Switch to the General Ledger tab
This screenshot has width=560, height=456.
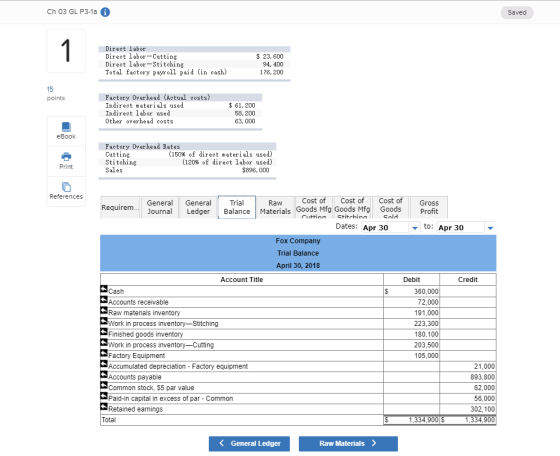(x=198, y=207)
